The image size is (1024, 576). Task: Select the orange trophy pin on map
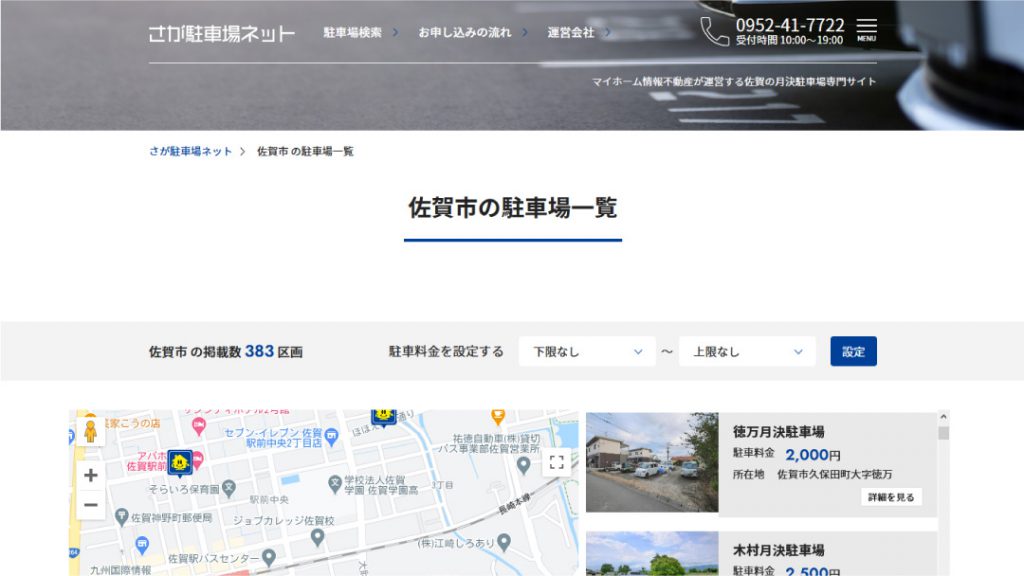[x=498, y=416]
